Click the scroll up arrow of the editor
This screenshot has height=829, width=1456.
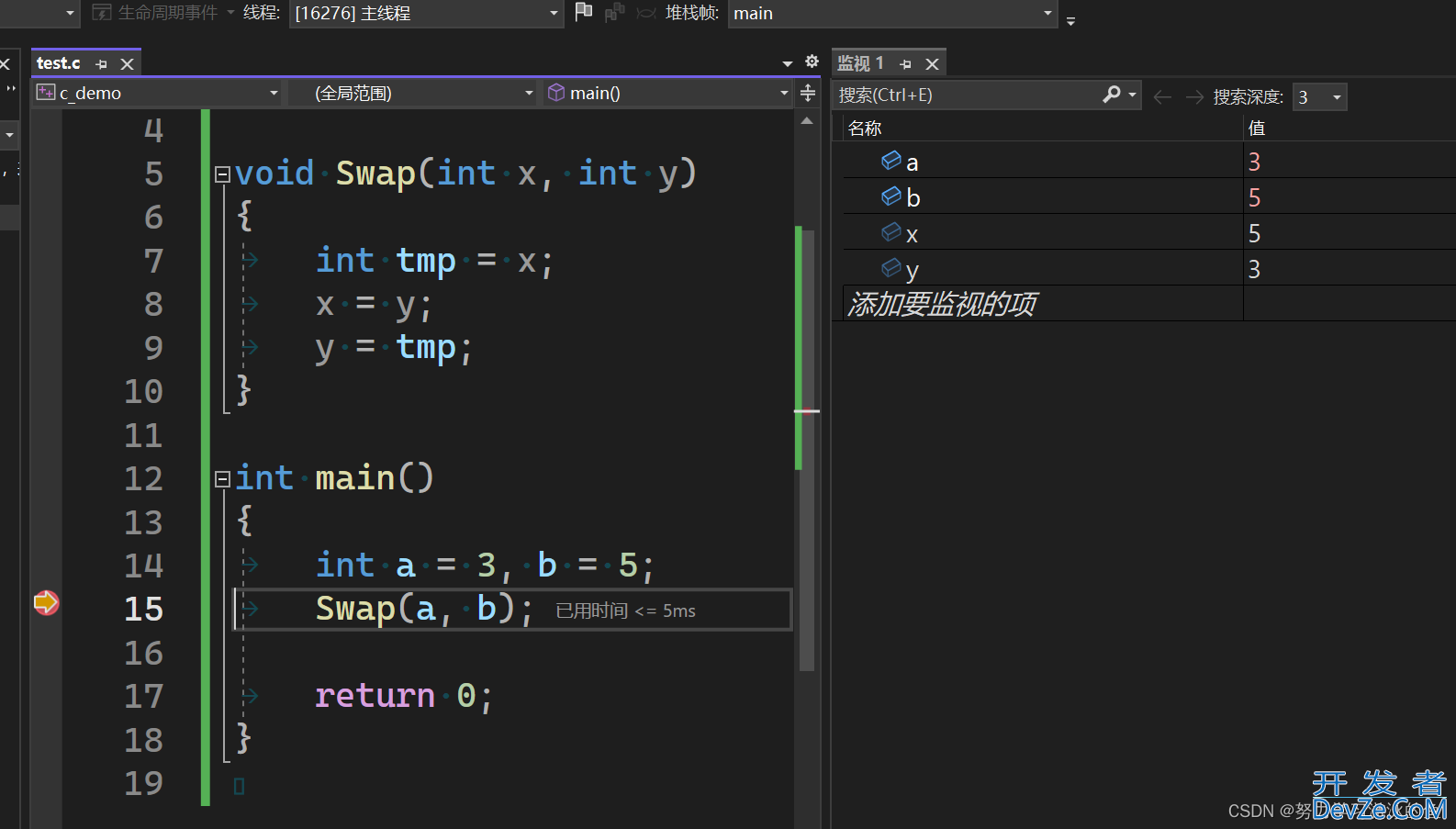coord(807,121)
